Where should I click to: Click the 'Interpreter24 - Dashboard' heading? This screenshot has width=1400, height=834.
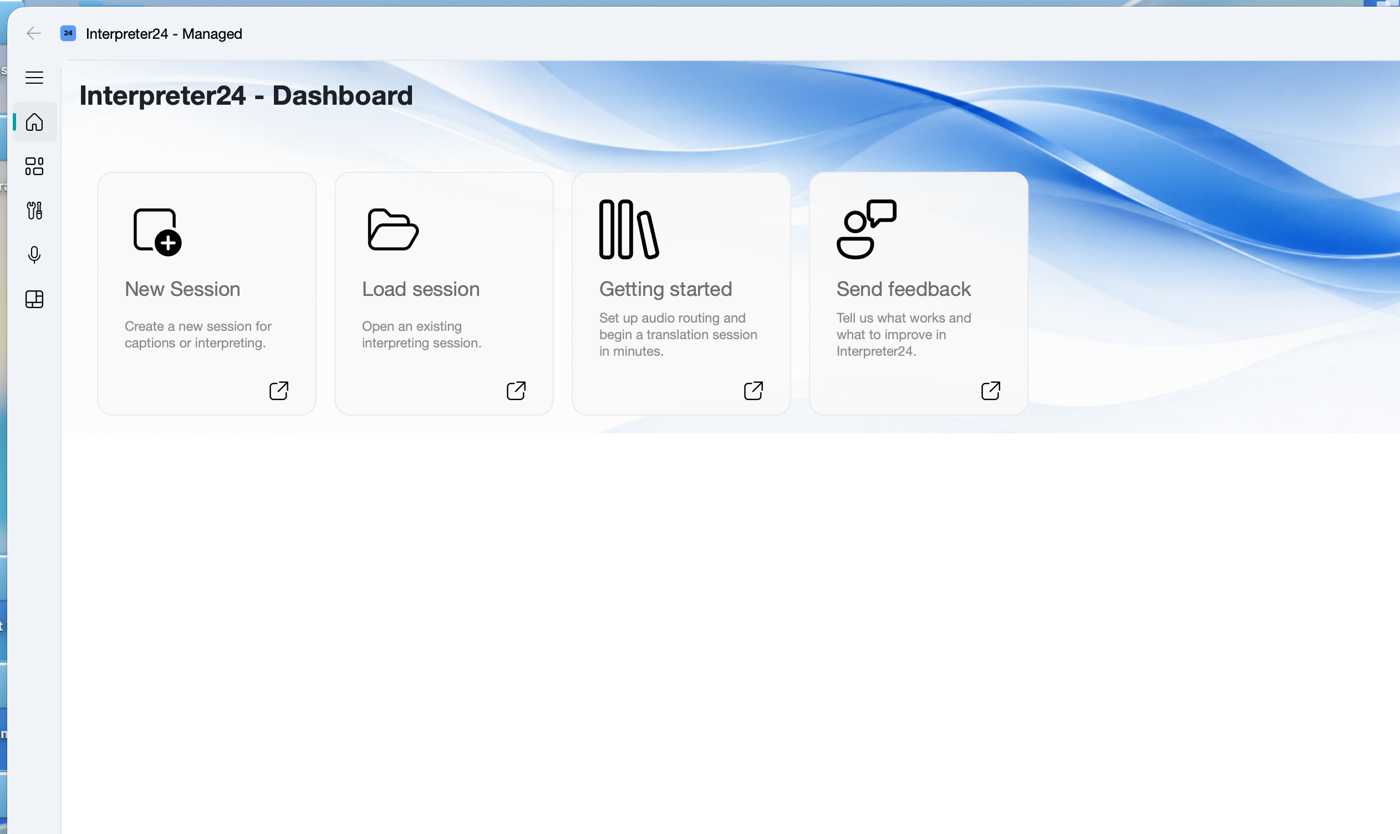tap(246, 95)
